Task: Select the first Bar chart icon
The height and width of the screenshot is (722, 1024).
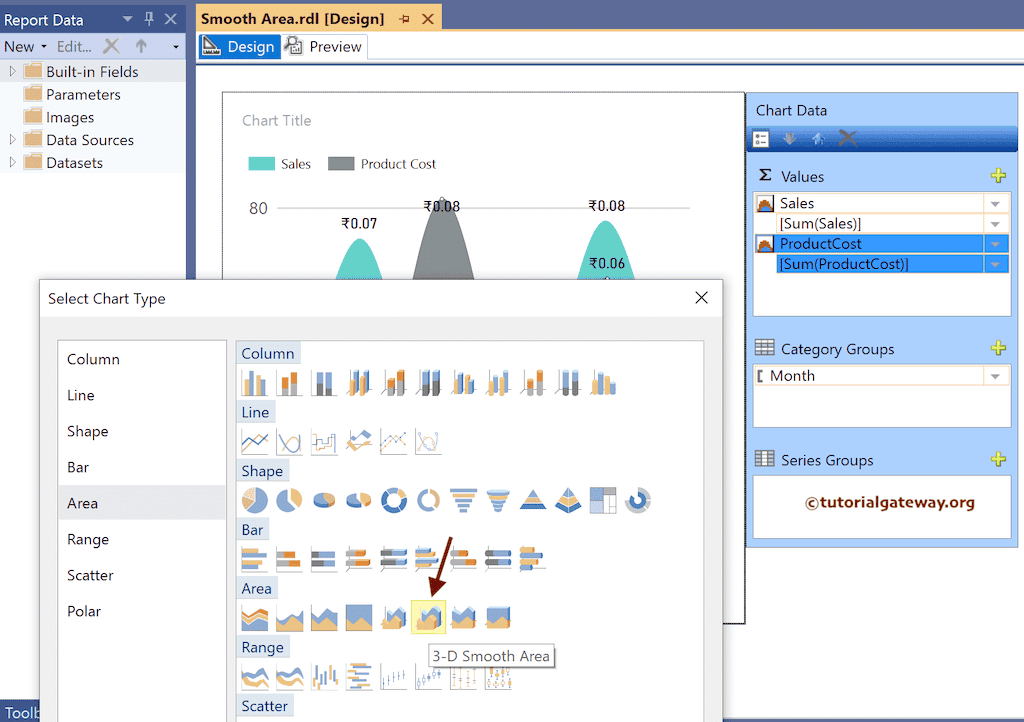Action: (254, 559)
